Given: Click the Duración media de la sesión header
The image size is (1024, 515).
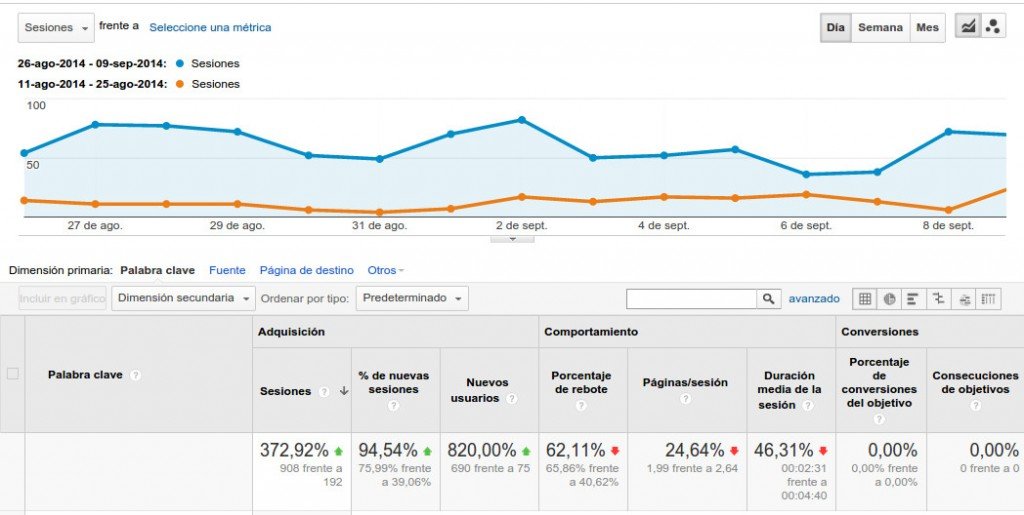Looking at the screenshot, I should click(790, 390).
